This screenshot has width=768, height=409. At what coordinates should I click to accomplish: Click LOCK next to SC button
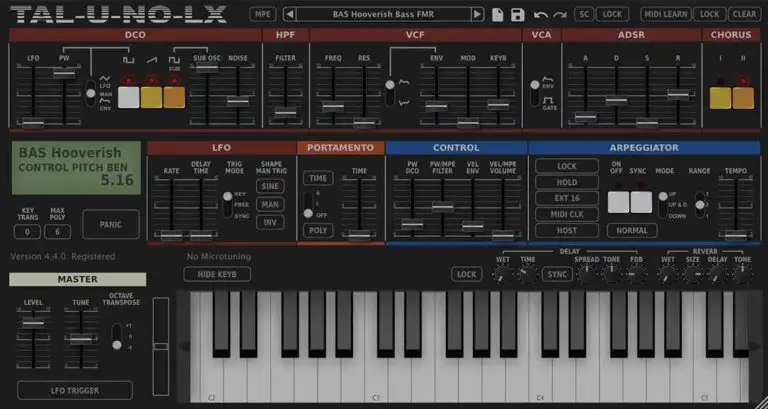click(x=612, y=14)
